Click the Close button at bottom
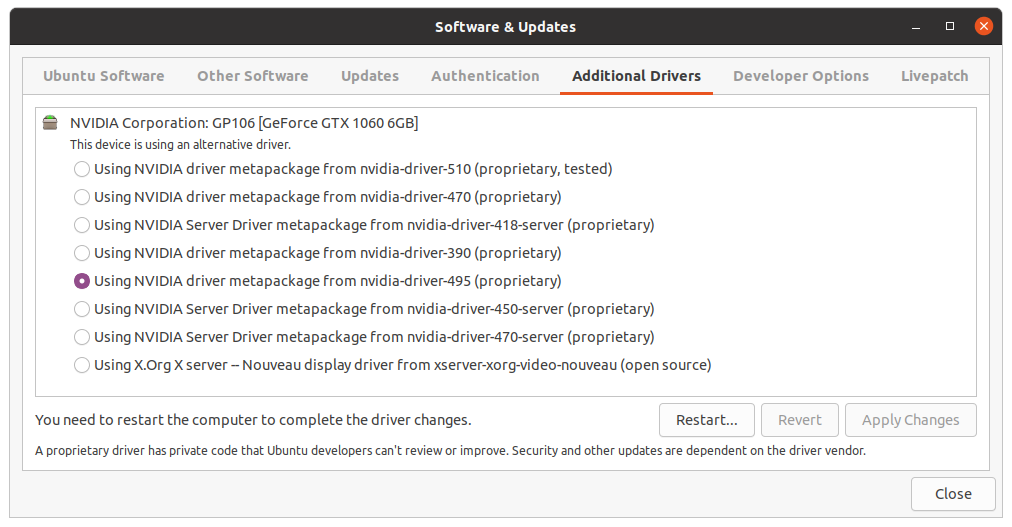The image size is (1012, 527). (953, 494)
